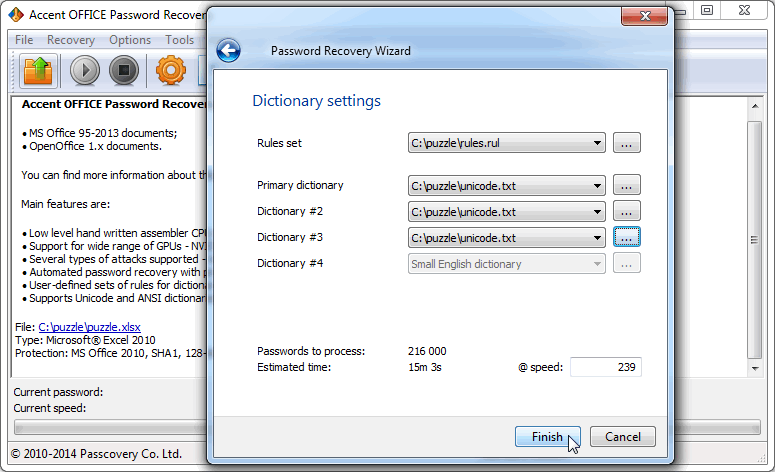The height and width of the screenshot is (472, 775).
Task: Expand the Rules set dropdown
Action: click(x=597, y=143)
